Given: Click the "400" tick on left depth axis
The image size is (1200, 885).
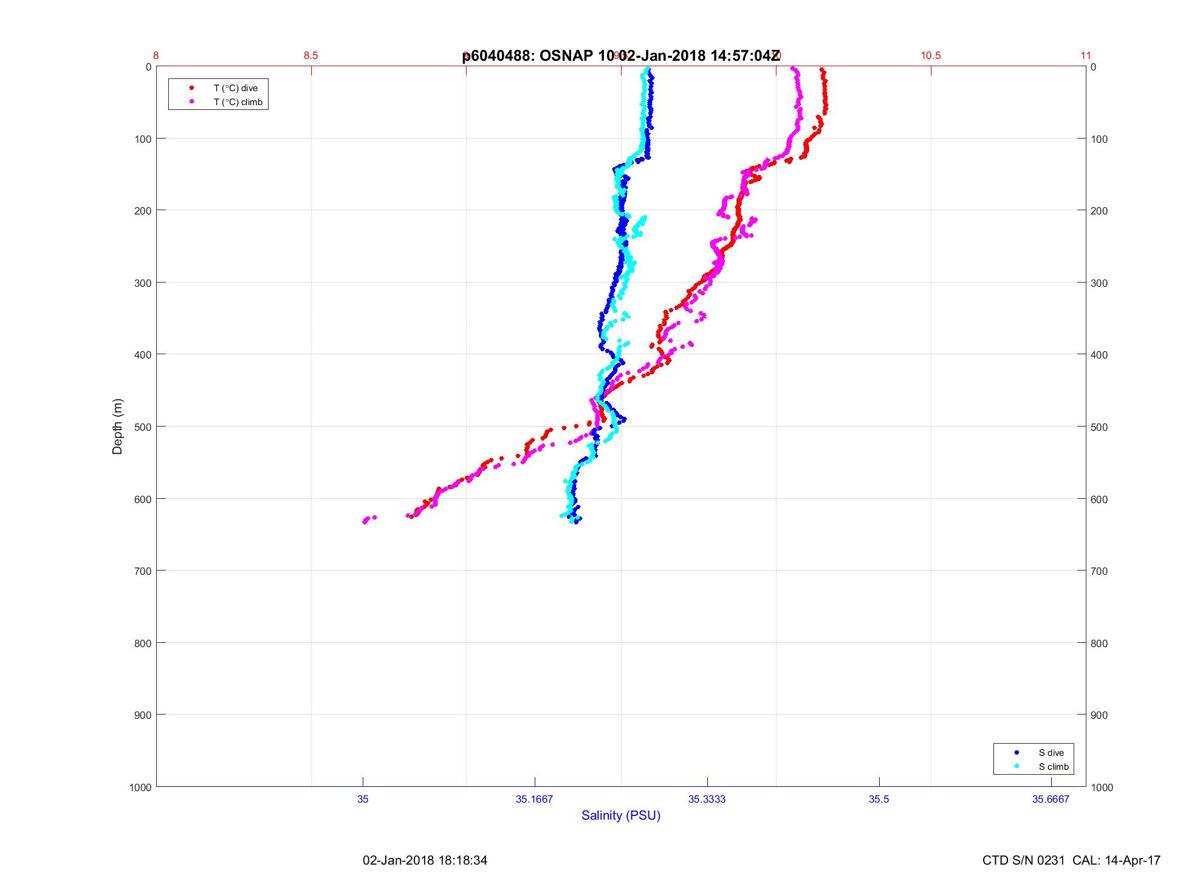Looking at the screenshot, I should (x=141, y=355).
